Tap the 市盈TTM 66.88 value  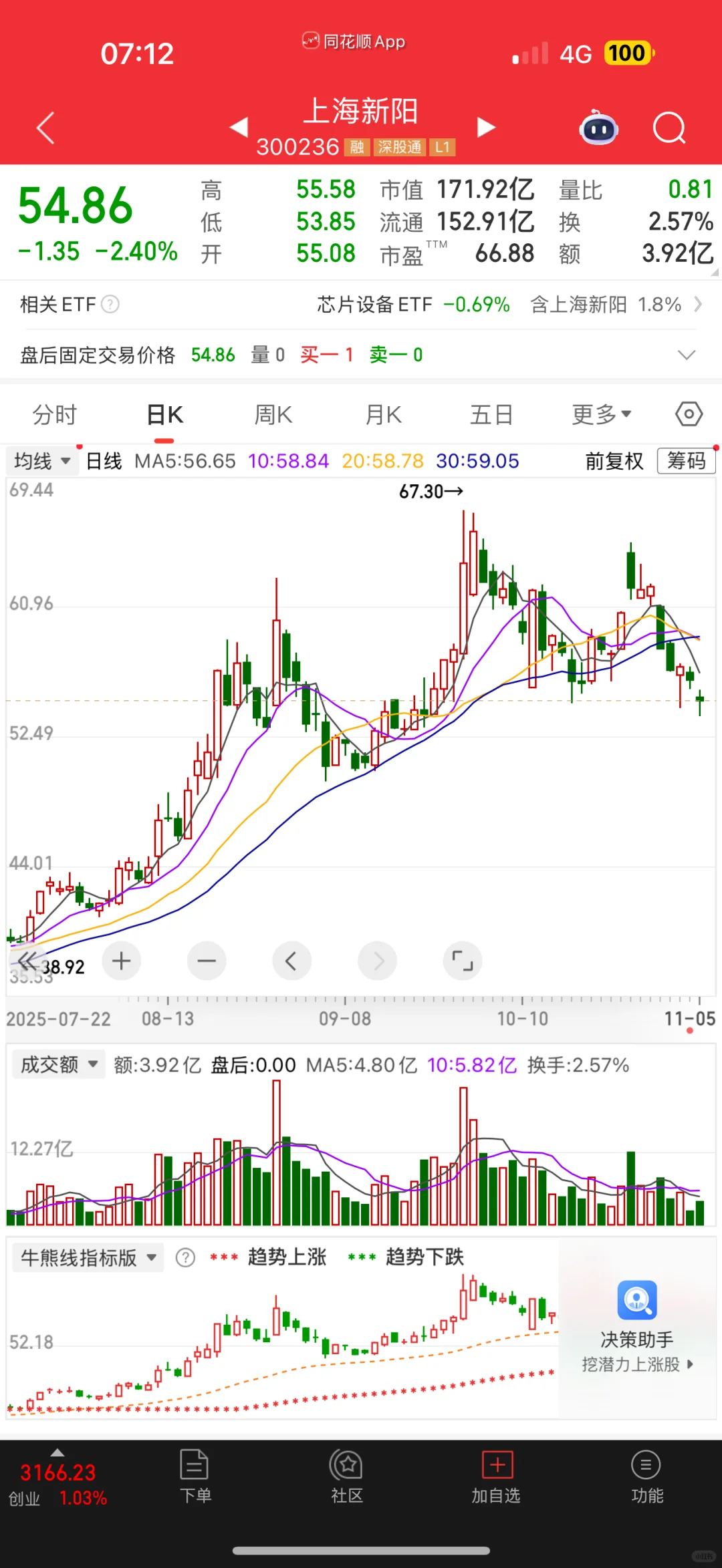457,254
